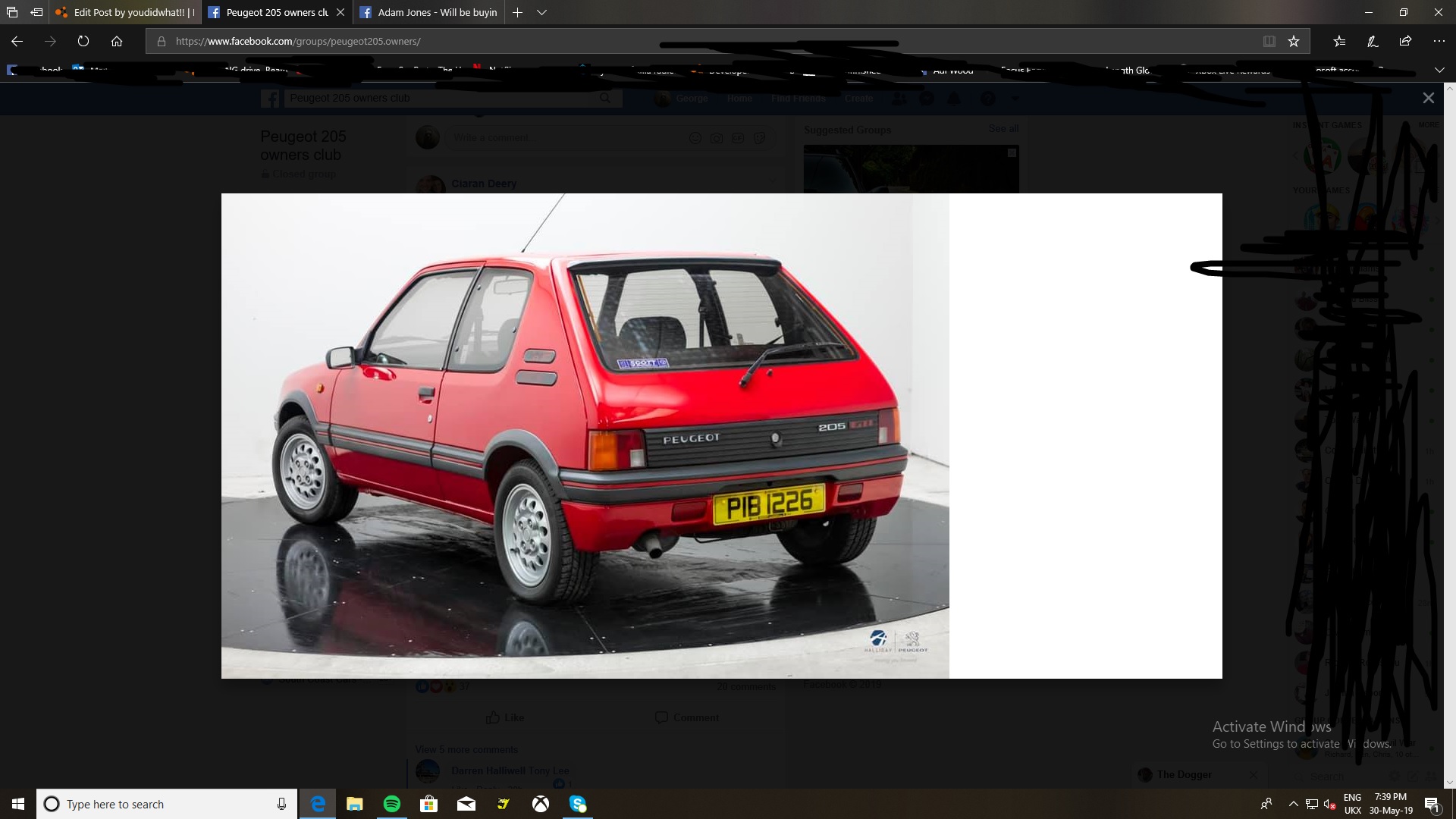Switch input language ENG UKX
The width and height of the screenshot is (1456, 819).
(x=1352, y=804)
